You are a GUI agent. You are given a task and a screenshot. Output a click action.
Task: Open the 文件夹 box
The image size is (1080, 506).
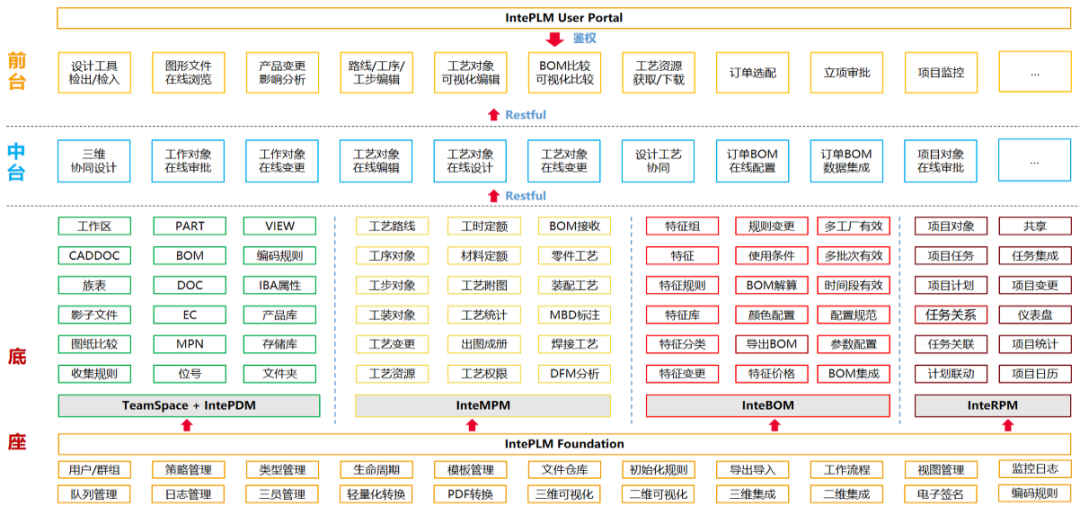(280, 374)
